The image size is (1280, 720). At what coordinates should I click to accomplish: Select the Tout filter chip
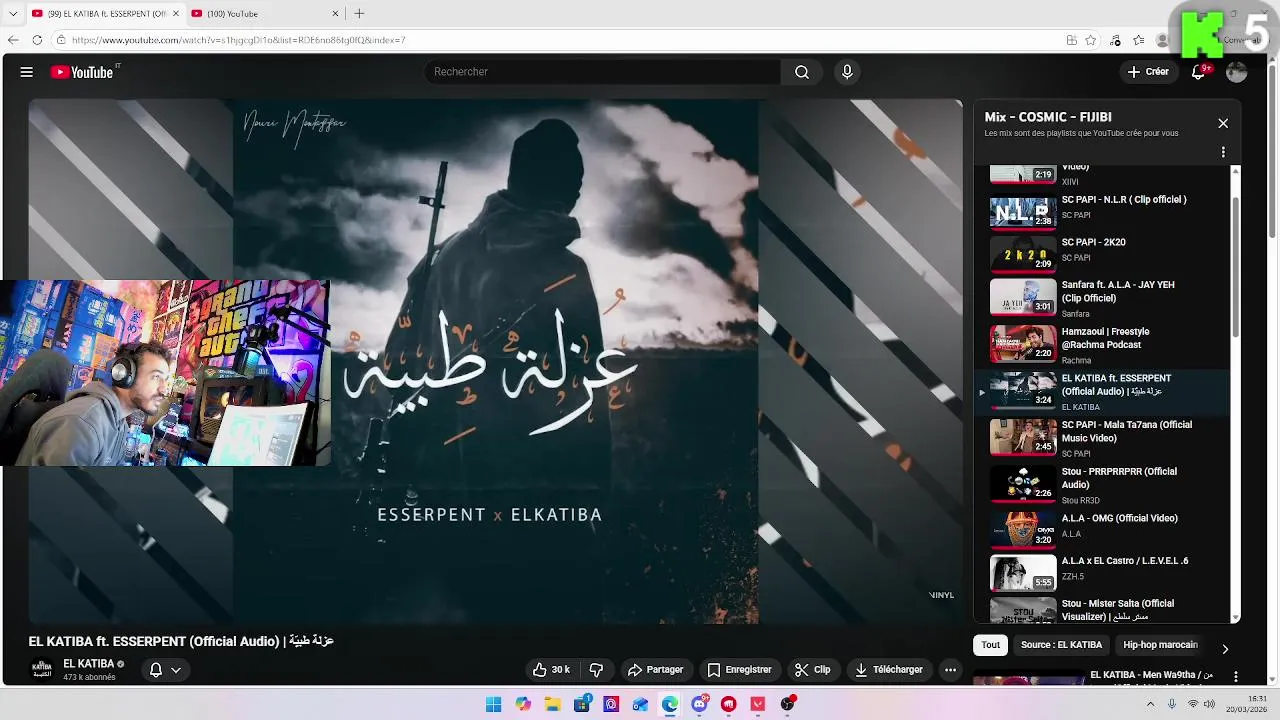tap(991, 645)
